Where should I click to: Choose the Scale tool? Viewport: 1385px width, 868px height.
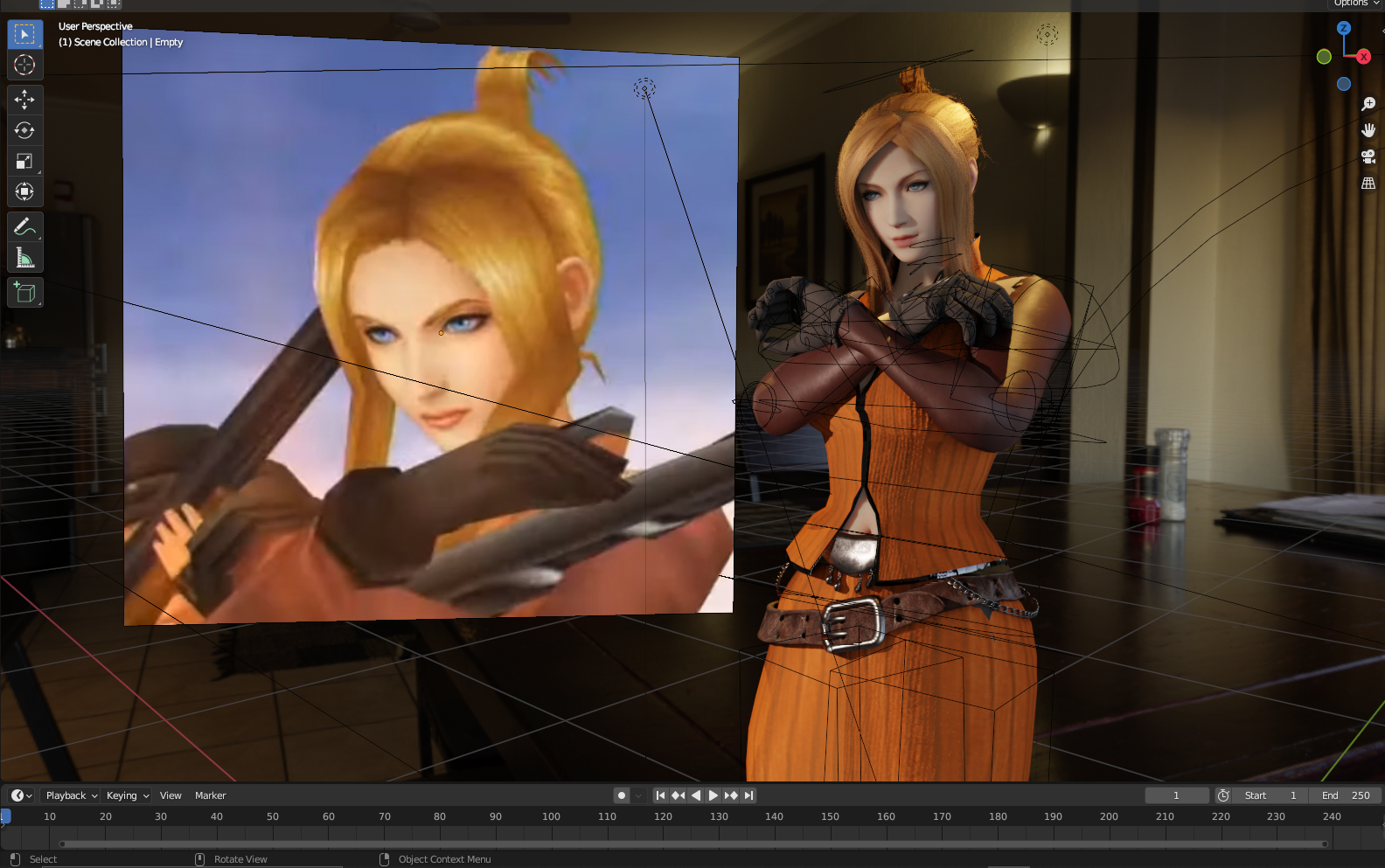point(24,161)
